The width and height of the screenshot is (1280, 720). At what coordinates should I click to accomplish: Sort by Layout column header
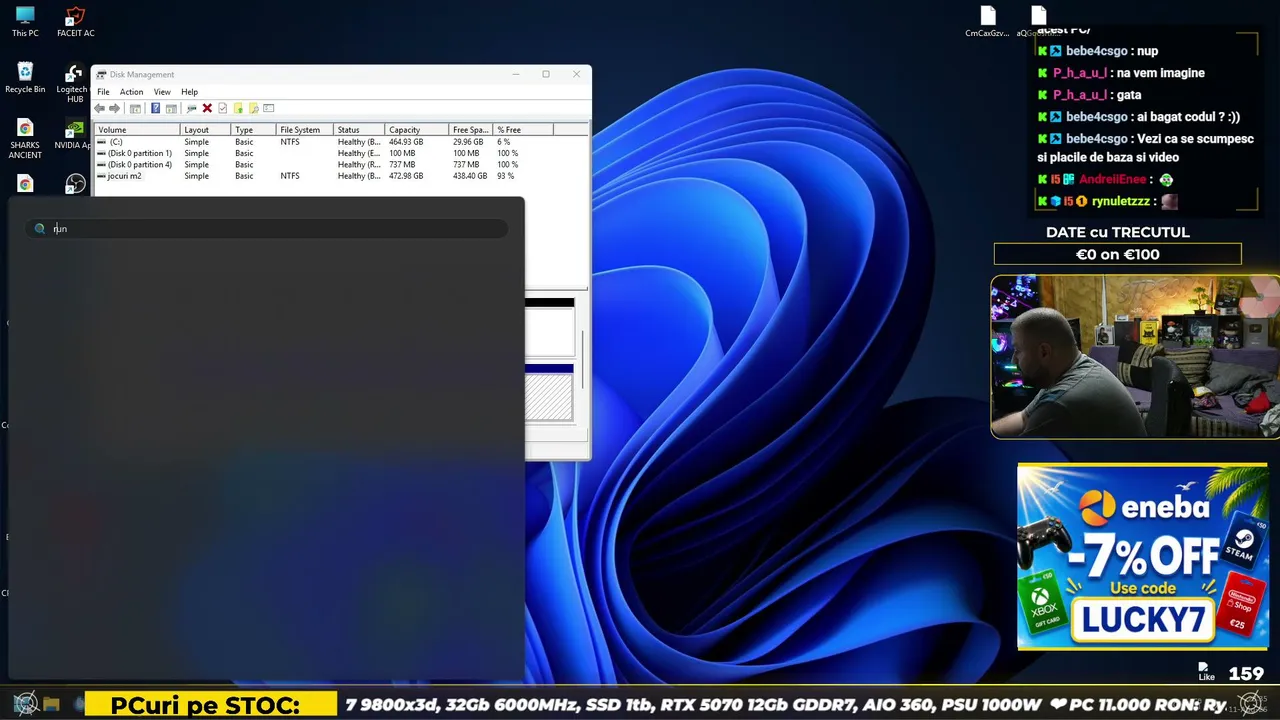click(x=205, y=130)
